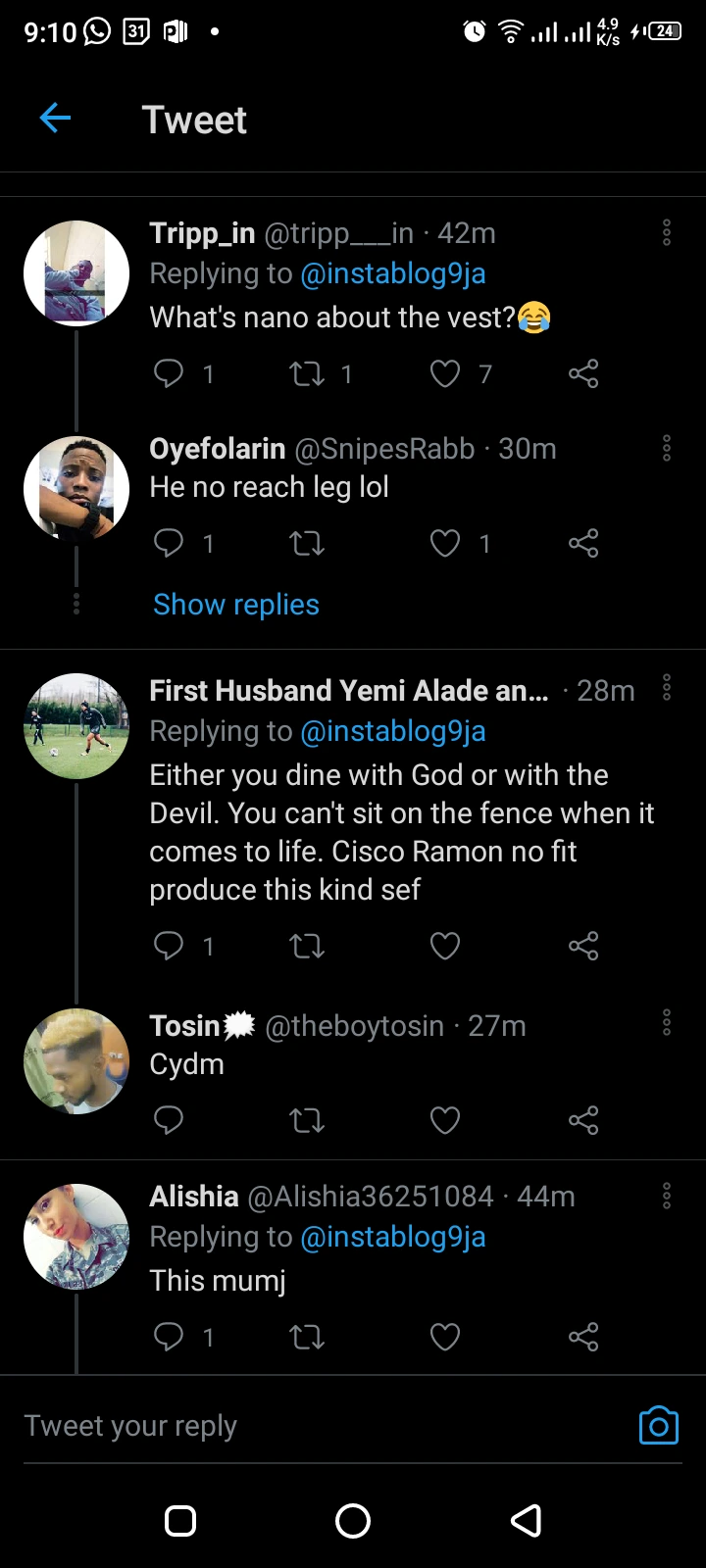Open Tosin's profile avatar
706x1568 pixels.
click(76, 1061)
